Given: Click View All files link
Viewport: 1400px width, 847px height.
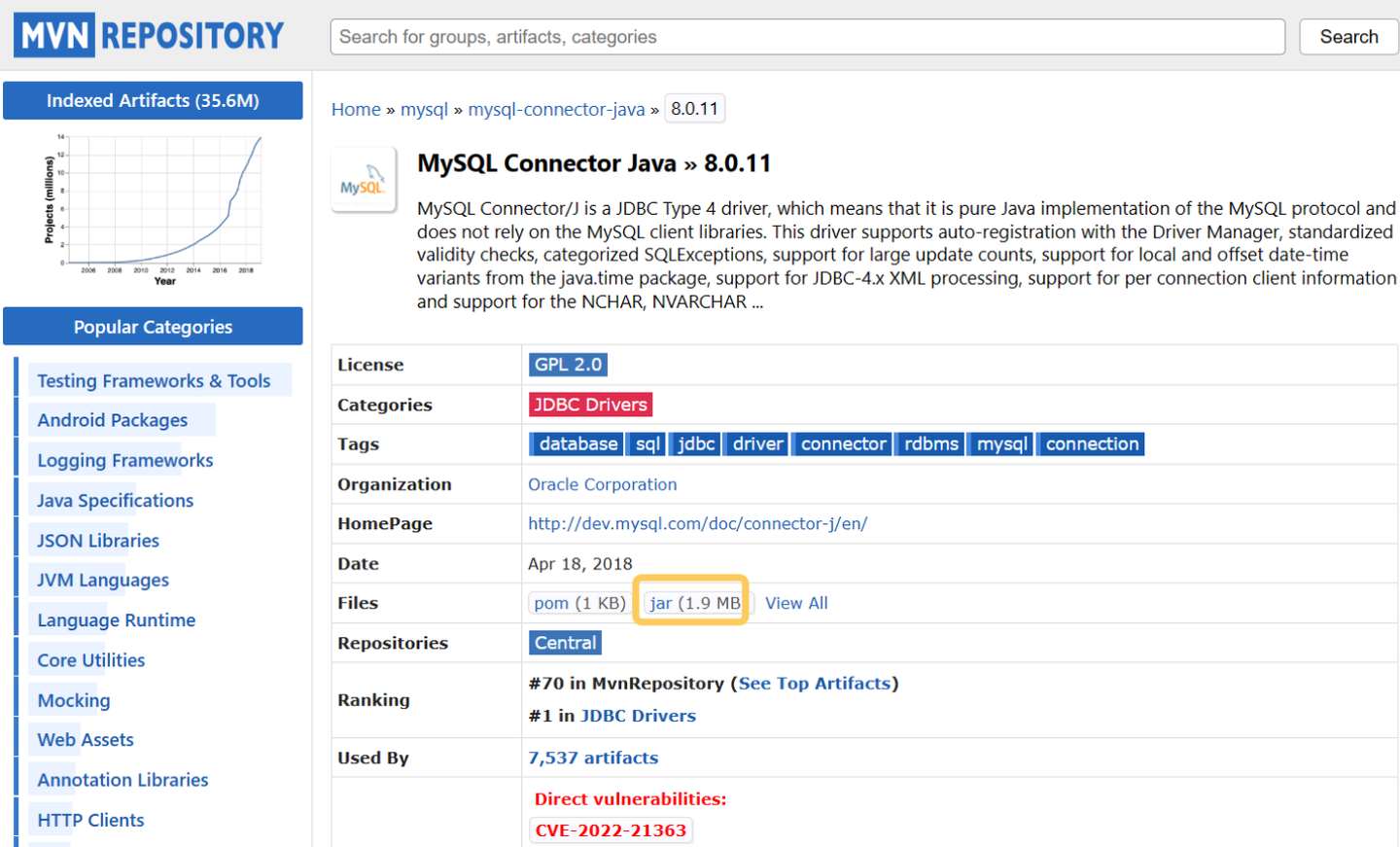Looking at the screenshot, I should coord(796,603).
